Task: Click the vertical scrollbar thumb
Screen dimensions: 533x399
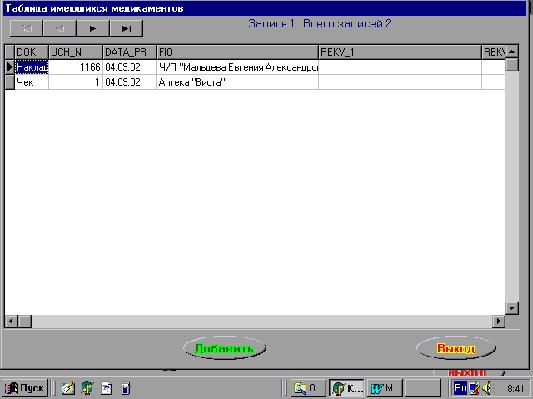Action: pos(512,65)
